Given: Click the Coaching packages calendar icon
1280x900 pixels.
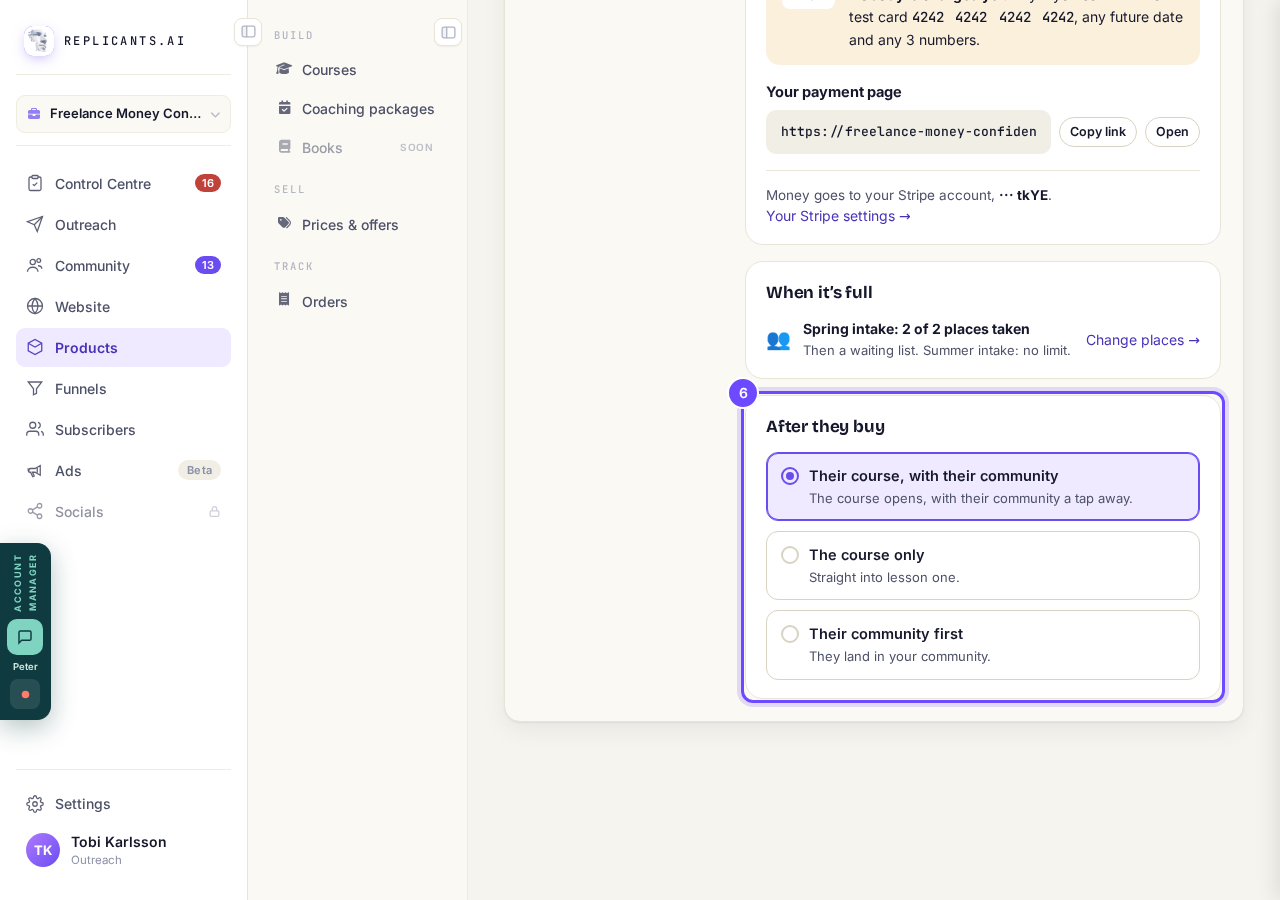Looking at the screenshot, I should [285, 108].
